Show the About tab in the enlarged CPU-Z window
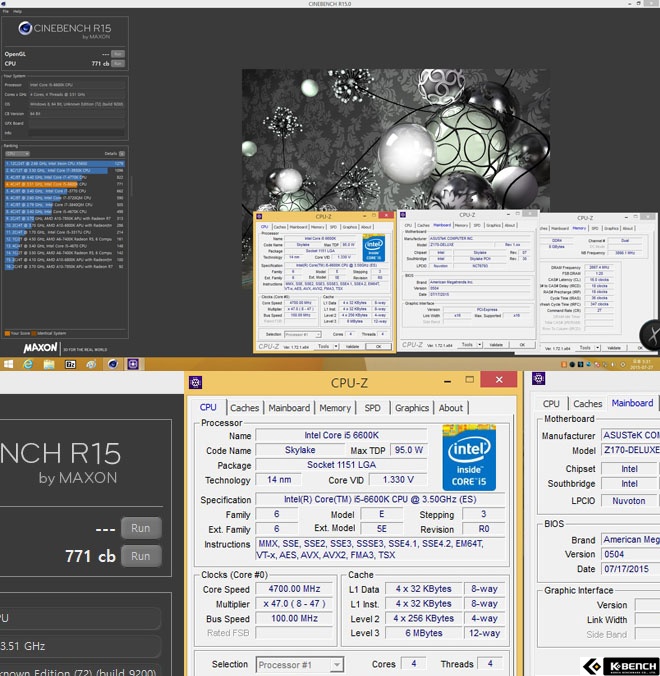The image size is (660, 676). tap(450, 407)
